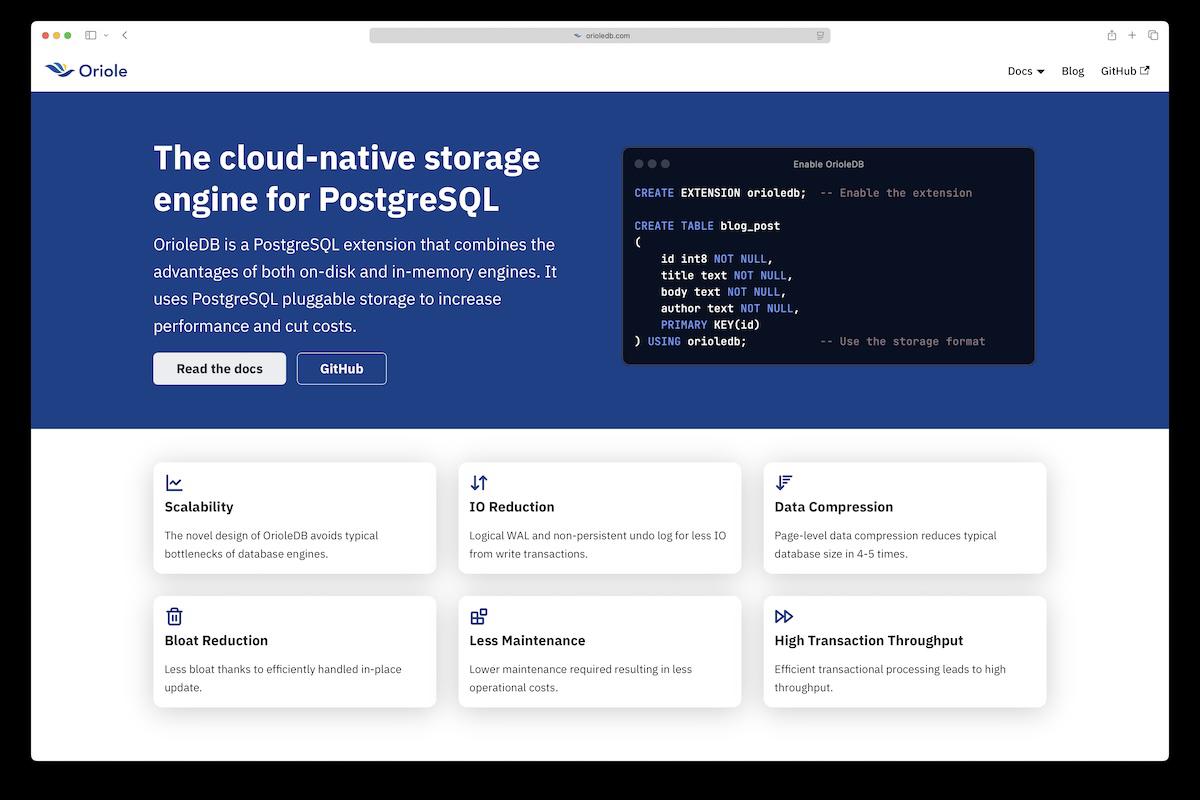Click the Less Maintenance blocks icon
Screen dimensions: 1200x800
(x=479, y=616)
